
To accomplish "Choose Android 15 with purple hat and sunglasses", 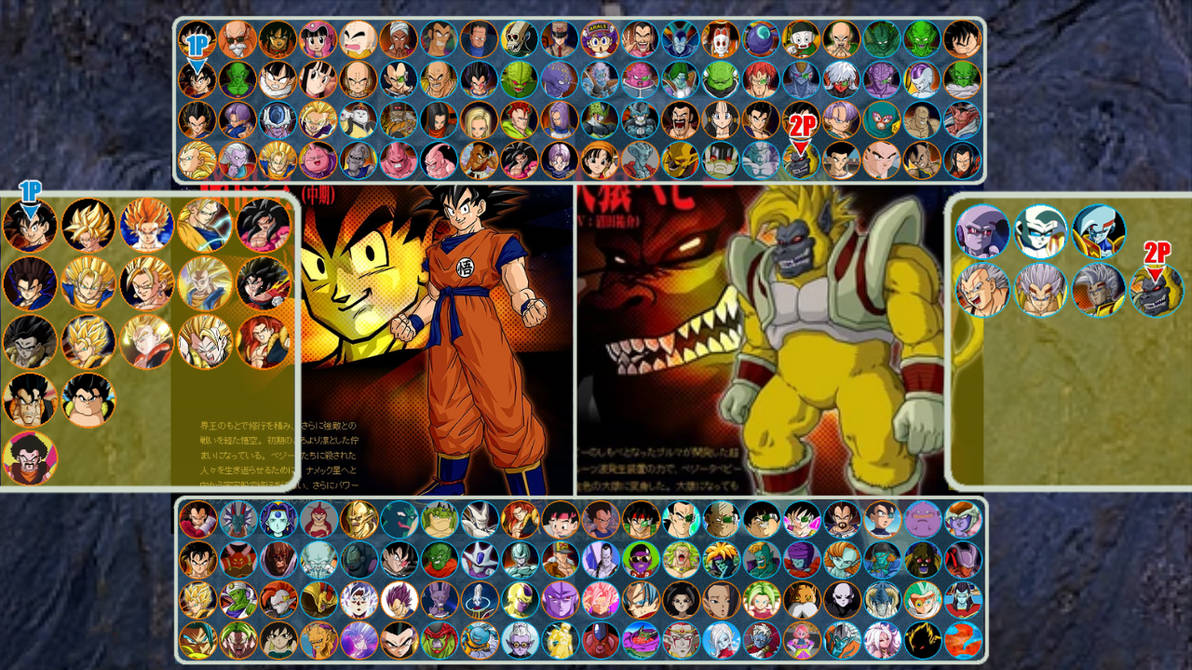I will click(640, 560).
